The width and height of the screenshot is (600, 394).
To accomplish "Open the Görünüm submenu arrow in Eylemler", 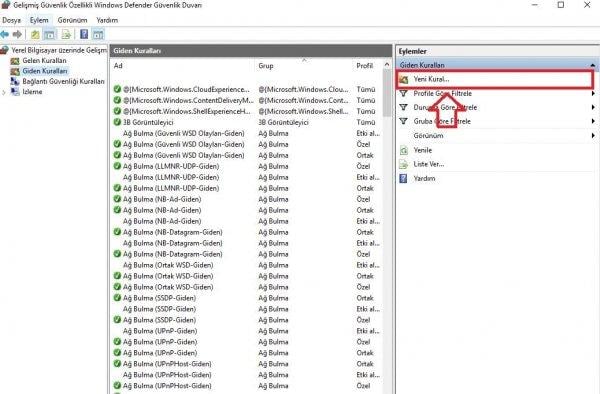I will (593, 135).
